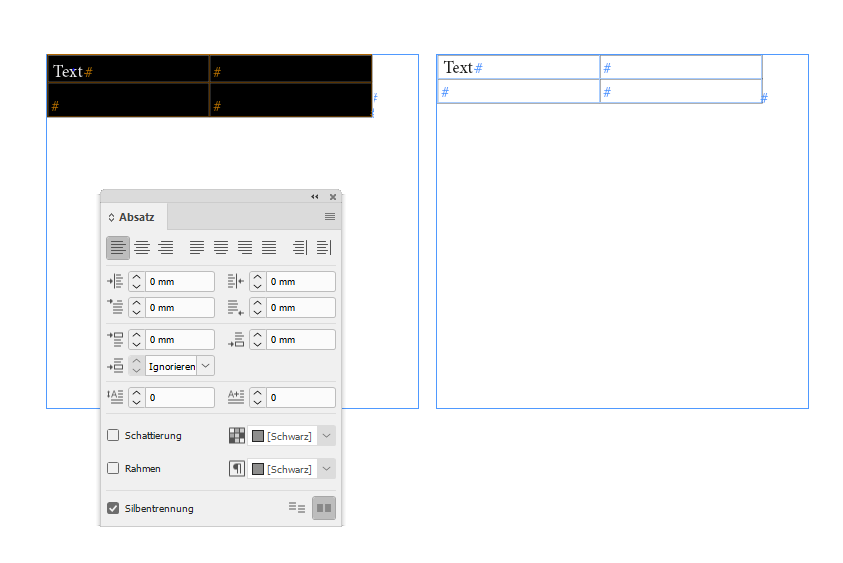This screenshot has height=563, width=843.
Task: Open Schattierung color dropdown arrow
Action: tap(326, 436)
